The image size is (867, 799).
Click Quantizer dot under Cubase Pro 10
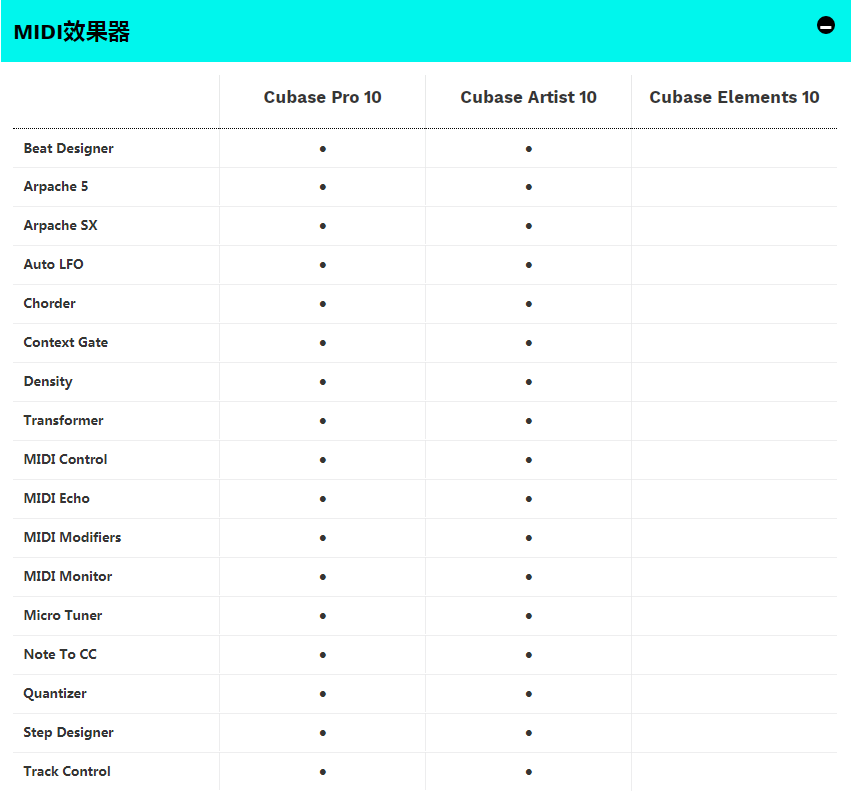(x=323, y=694)
